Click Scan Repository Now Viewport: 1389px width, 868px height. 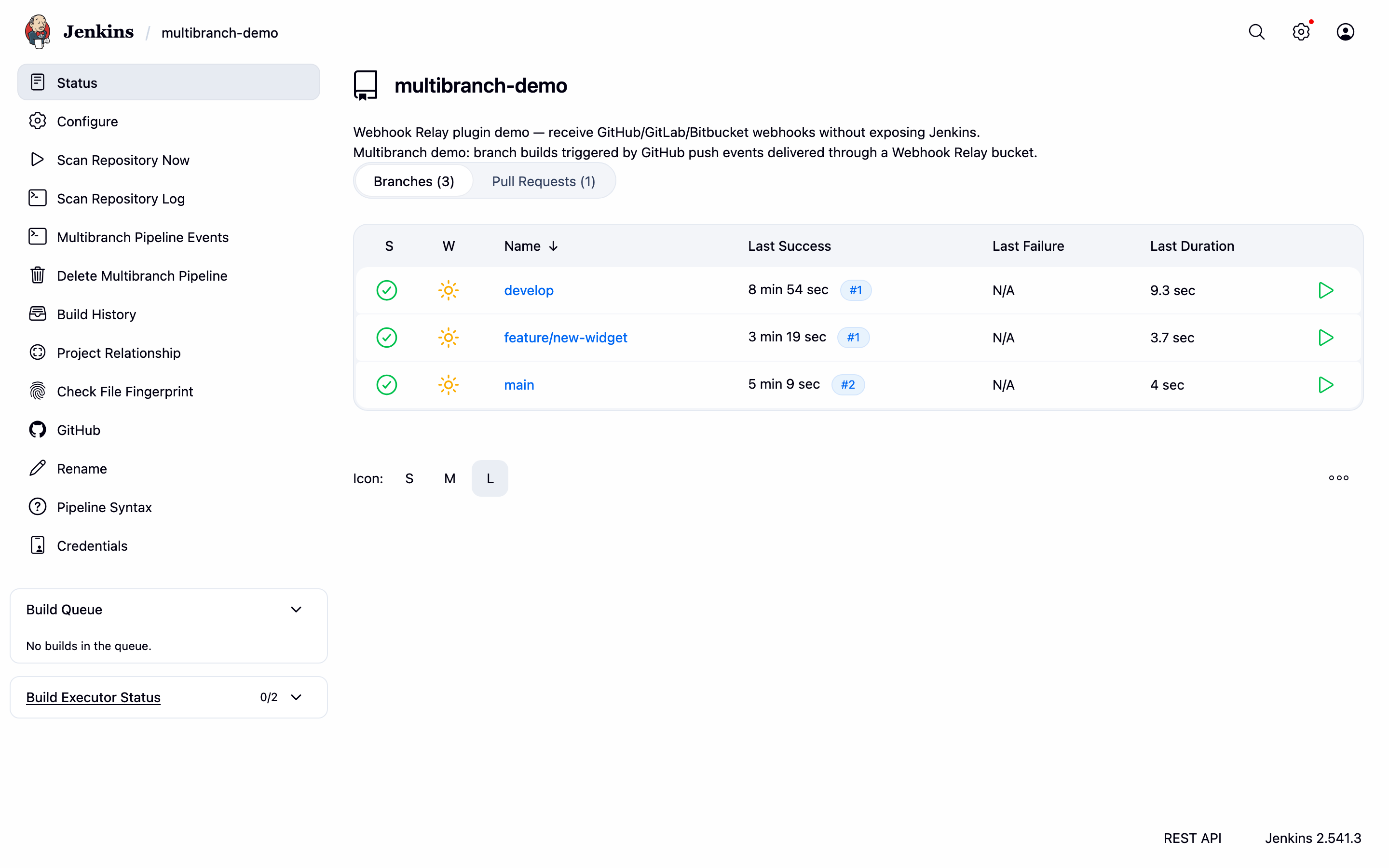pos(169,160)
